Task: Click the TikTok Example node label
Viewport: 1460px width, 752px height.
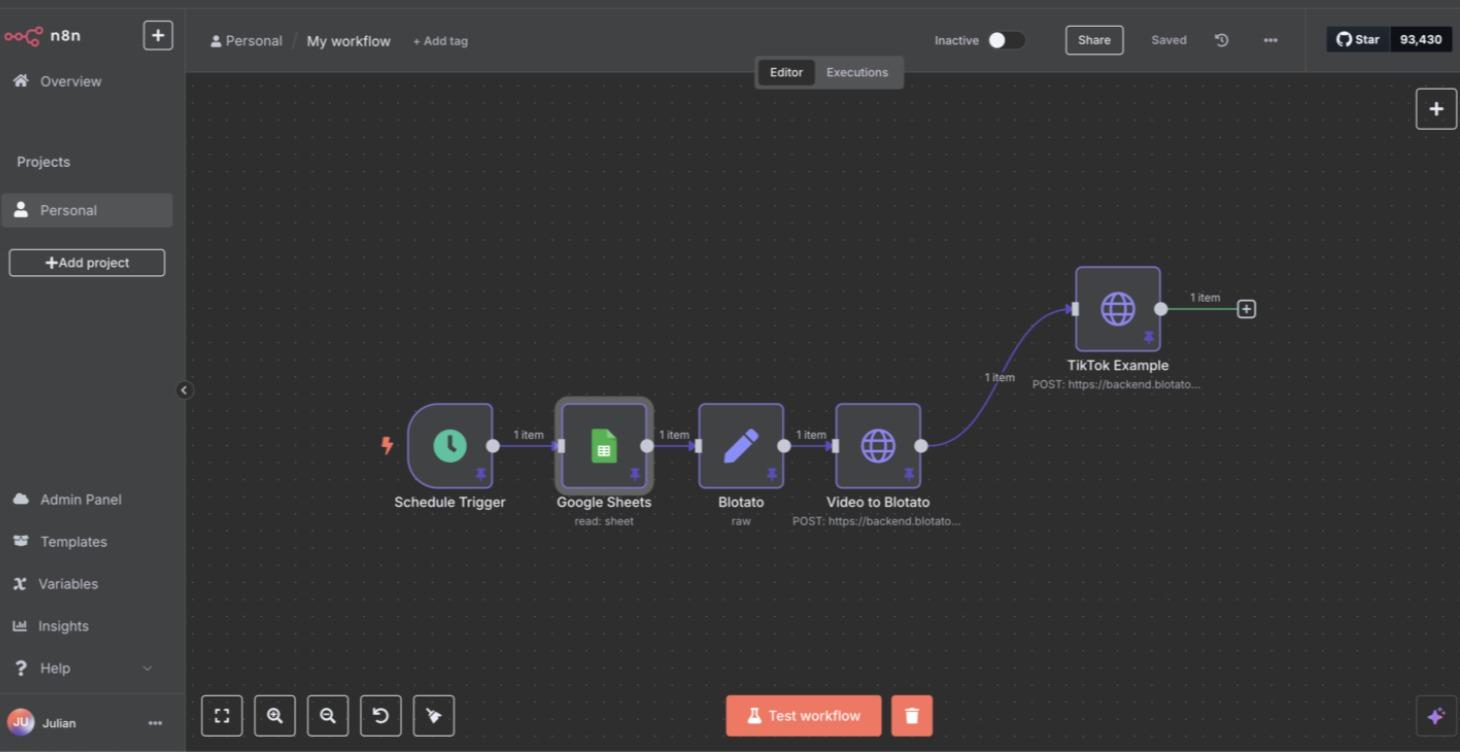Action: [x=1118, y=365]
